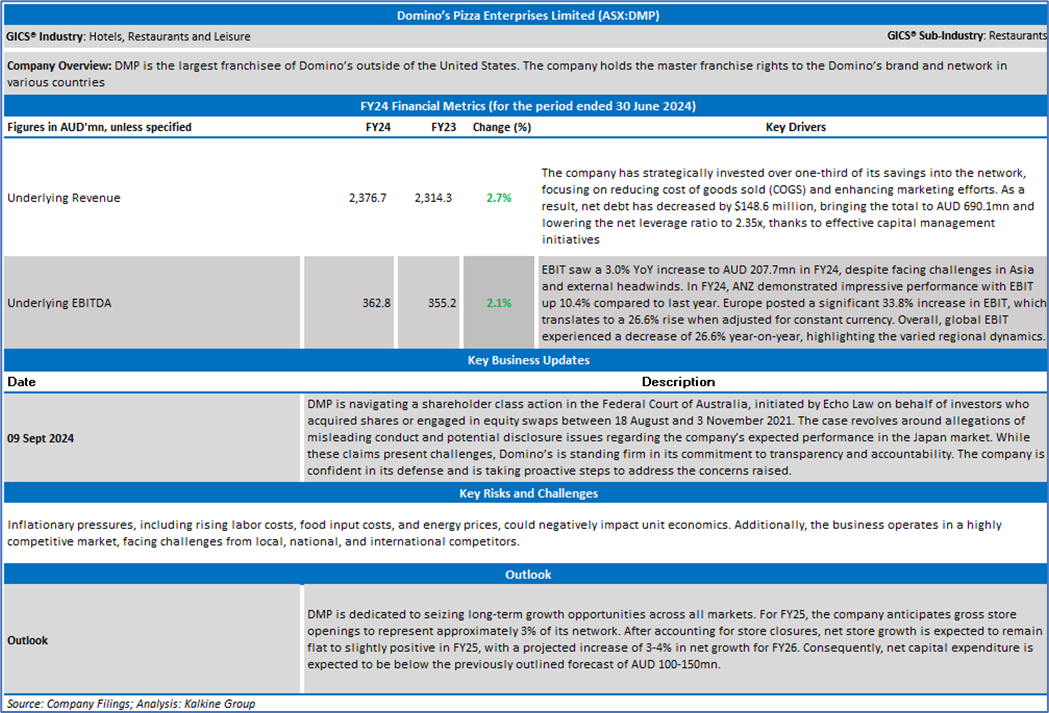Click the Underlying Revenue key drivers paragraph
This screenshot has width=1049, height=713.
tap(790, 206)
